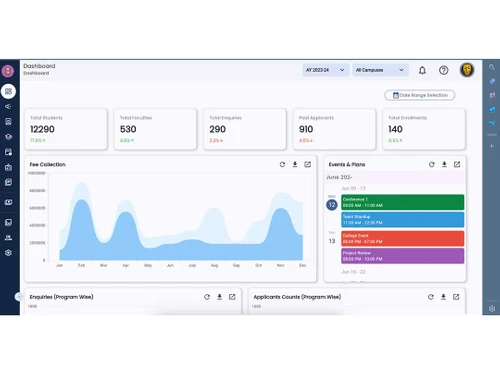This screenshot has height=375, width=500.
Task: Open the calendar scheduling sidebar icon
Action: coord(8,152)
